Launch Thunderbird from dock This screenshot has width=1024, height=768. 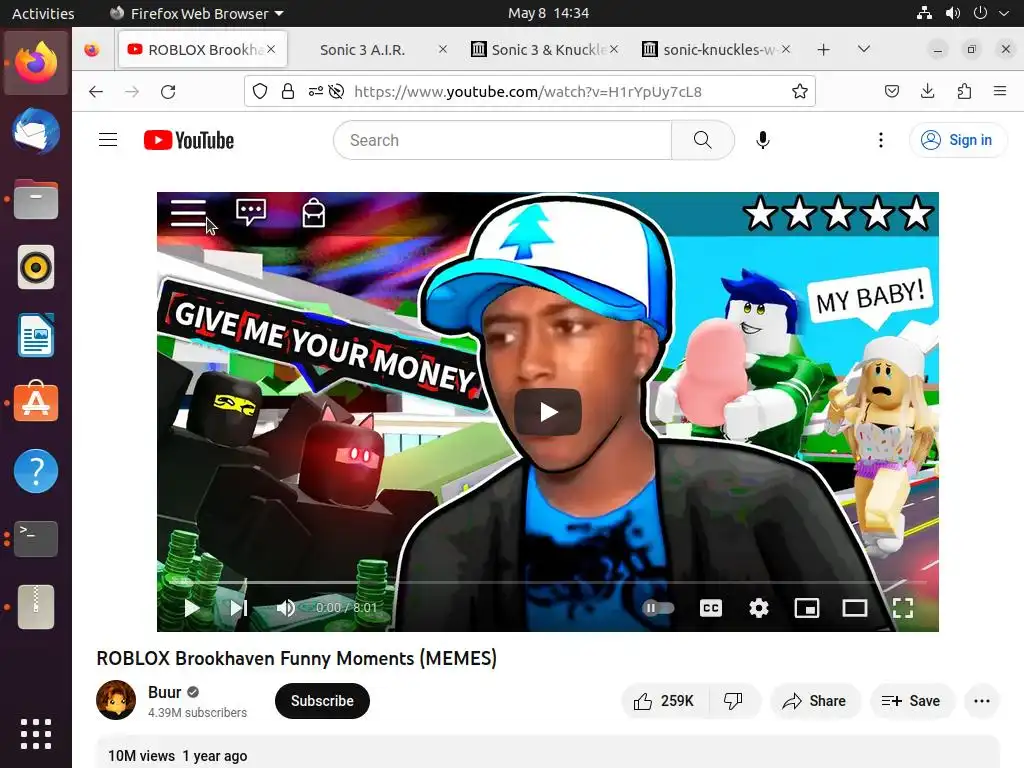coord(36,131)
